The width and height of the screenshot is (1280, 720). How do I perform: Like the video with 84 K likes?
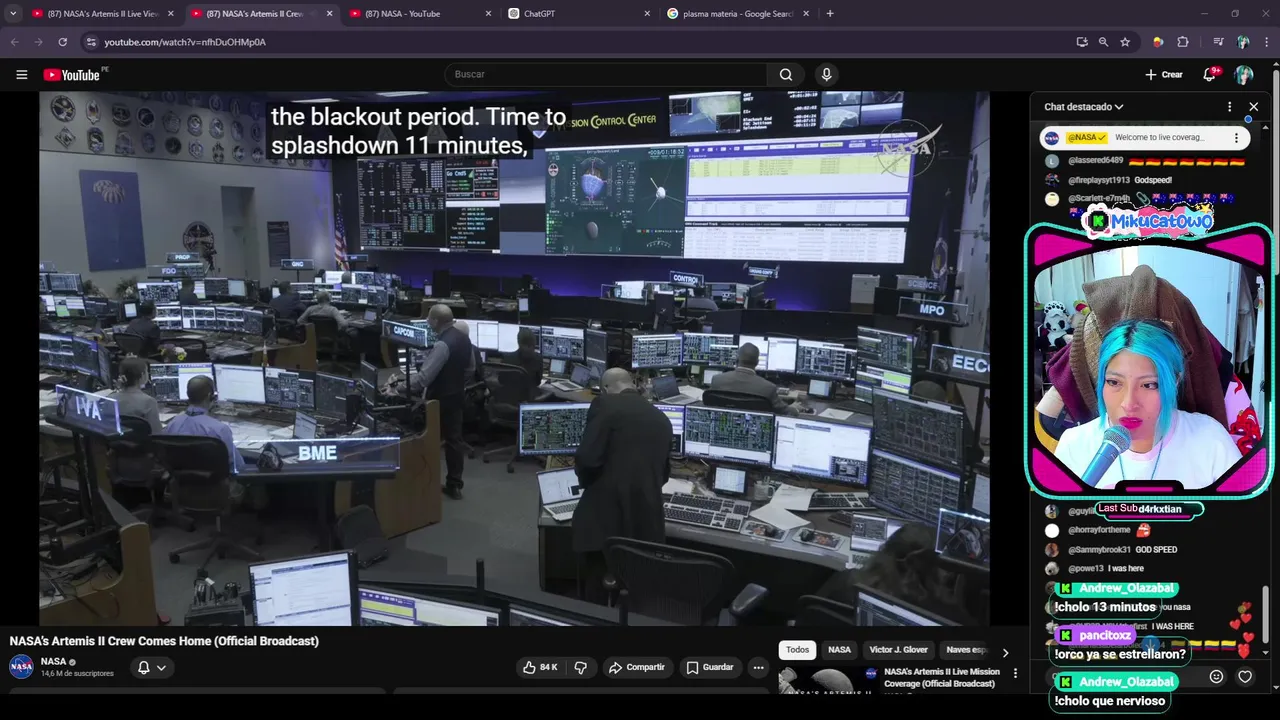(541, 667)
